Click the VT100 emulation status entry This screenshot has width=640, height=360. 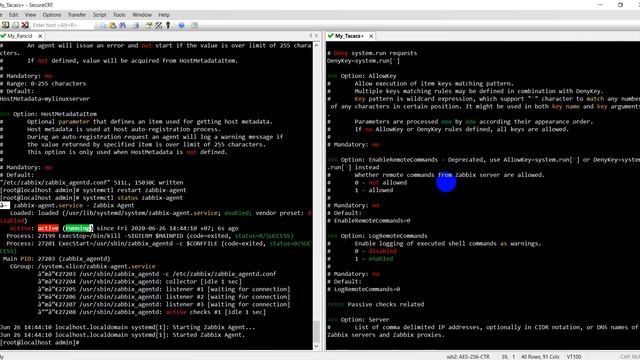(574, 356)
